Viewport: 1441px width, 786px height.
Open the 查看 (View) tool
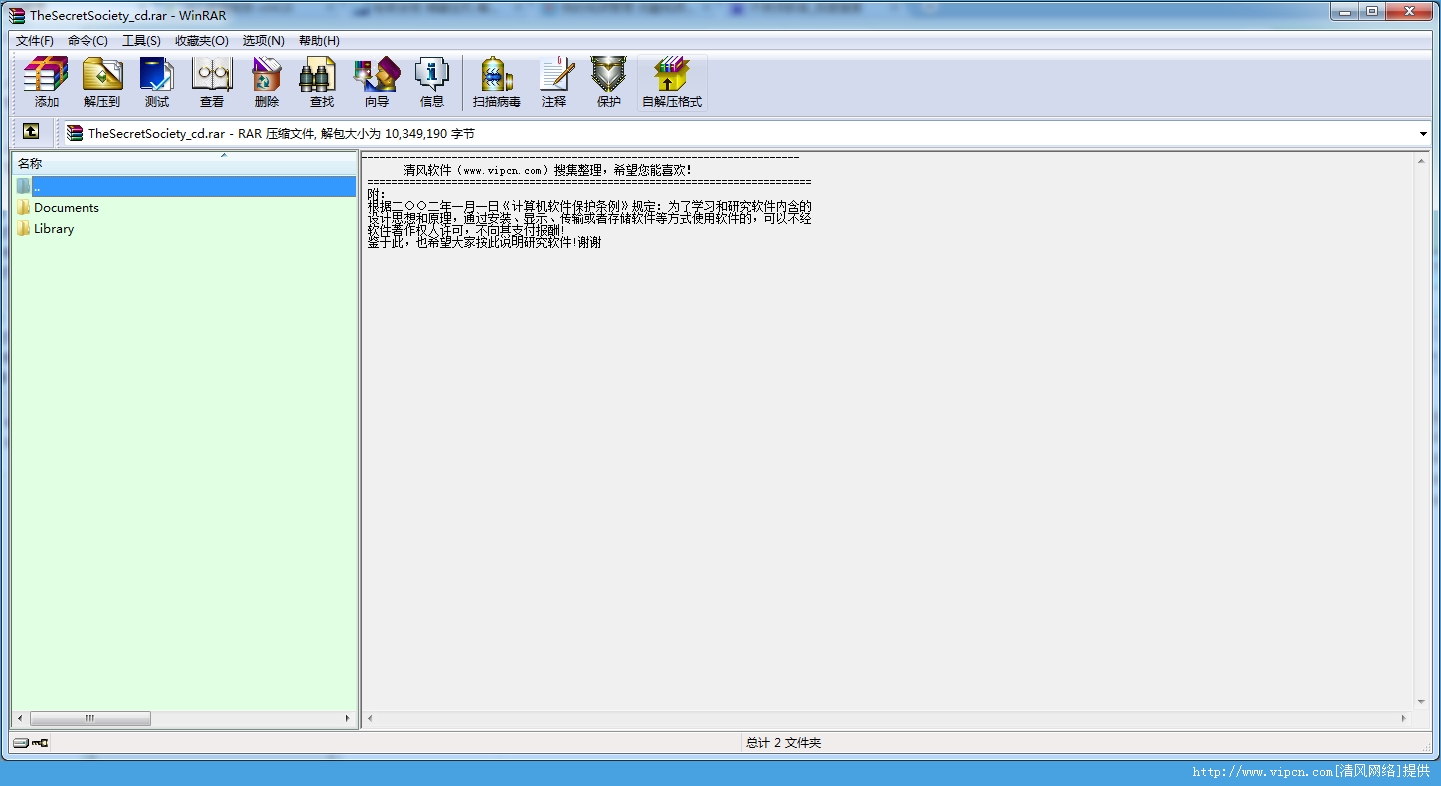tap(212, 82)
